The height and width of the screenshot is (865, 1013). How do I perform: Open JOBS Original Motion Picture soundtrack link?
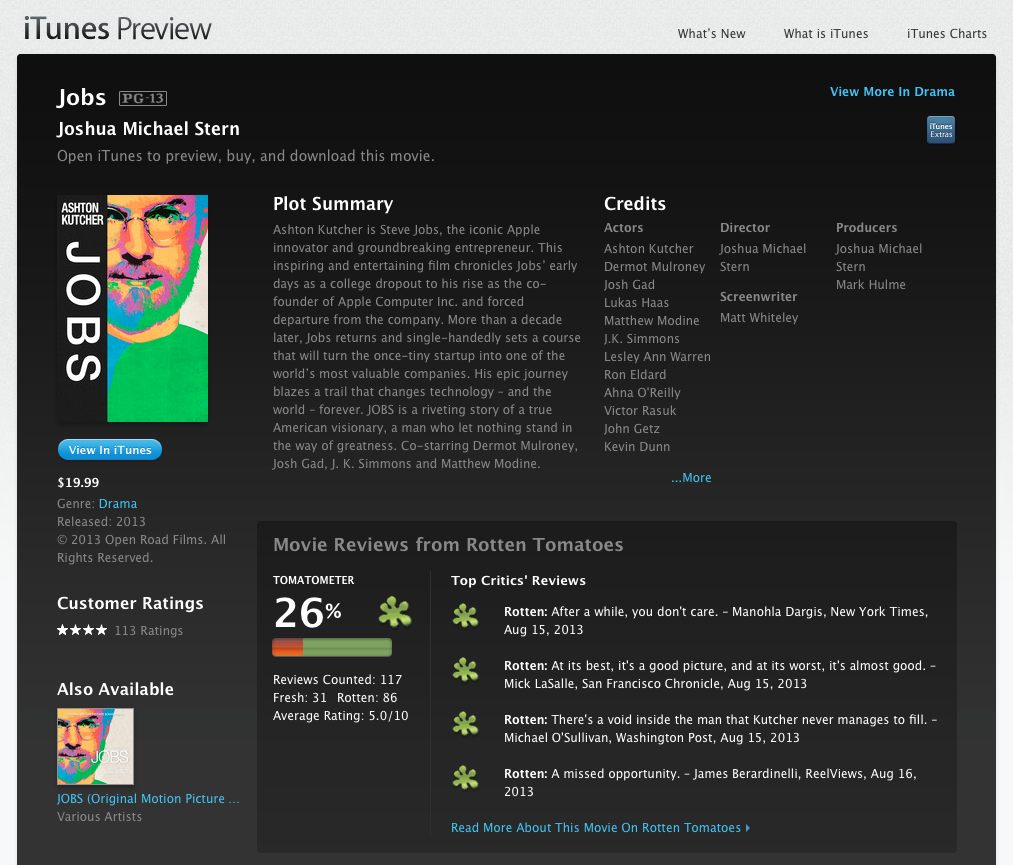[x=148, y=799]
